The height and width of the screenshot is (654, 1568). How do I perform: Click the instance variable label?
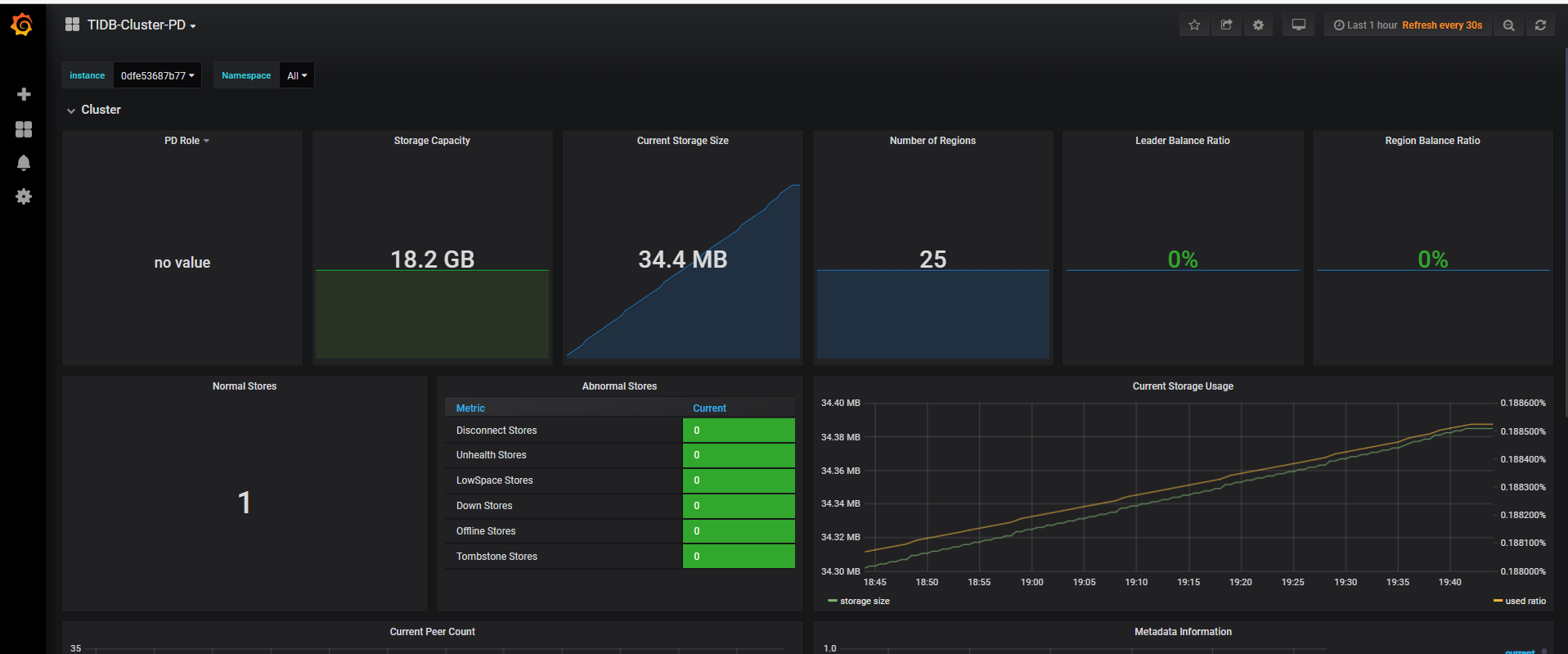(88, 75)
